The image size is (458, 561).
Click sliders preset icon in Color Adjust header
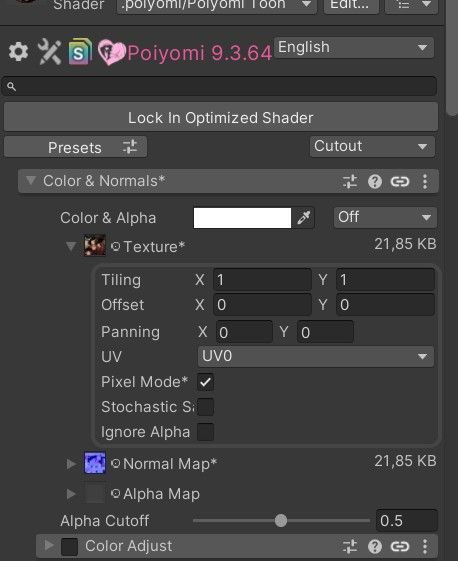tap(350, 546)
